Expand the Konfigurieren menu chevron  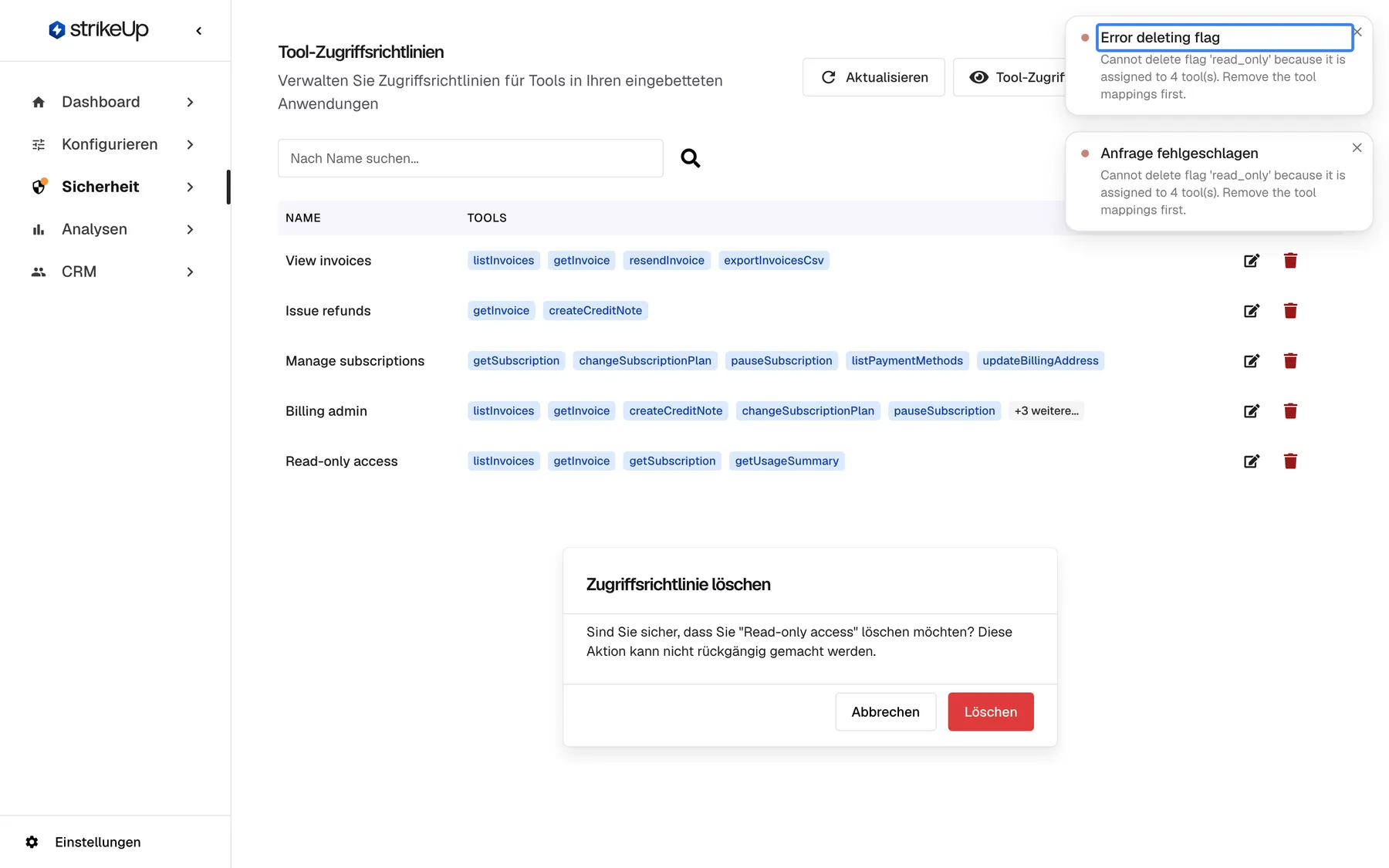pyautogui.click(x=190, y=144)
